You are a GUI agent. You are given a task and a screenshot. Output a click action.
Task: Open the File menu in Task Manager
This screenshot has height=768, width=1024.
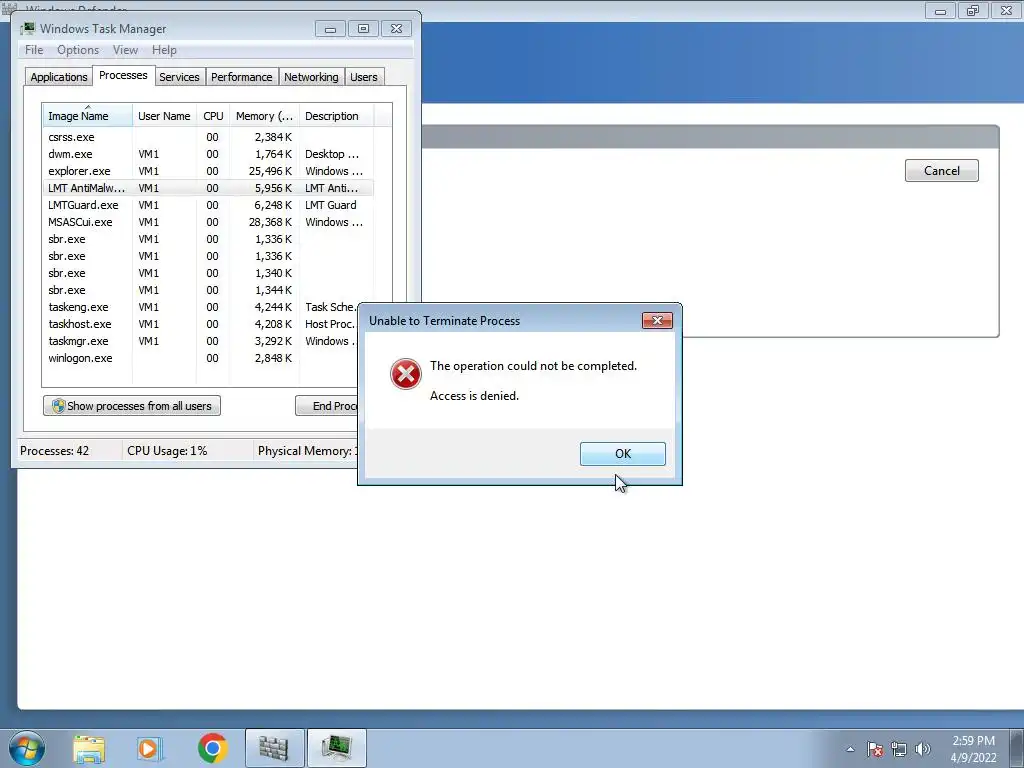click(34, 50)
